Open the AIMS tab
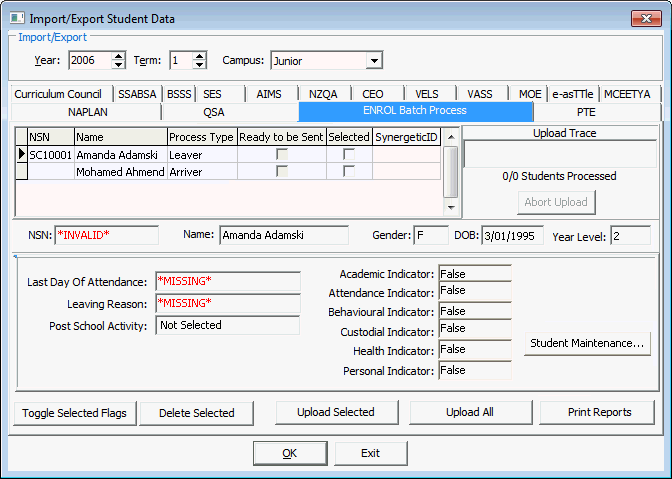 [x=271, y=94]
